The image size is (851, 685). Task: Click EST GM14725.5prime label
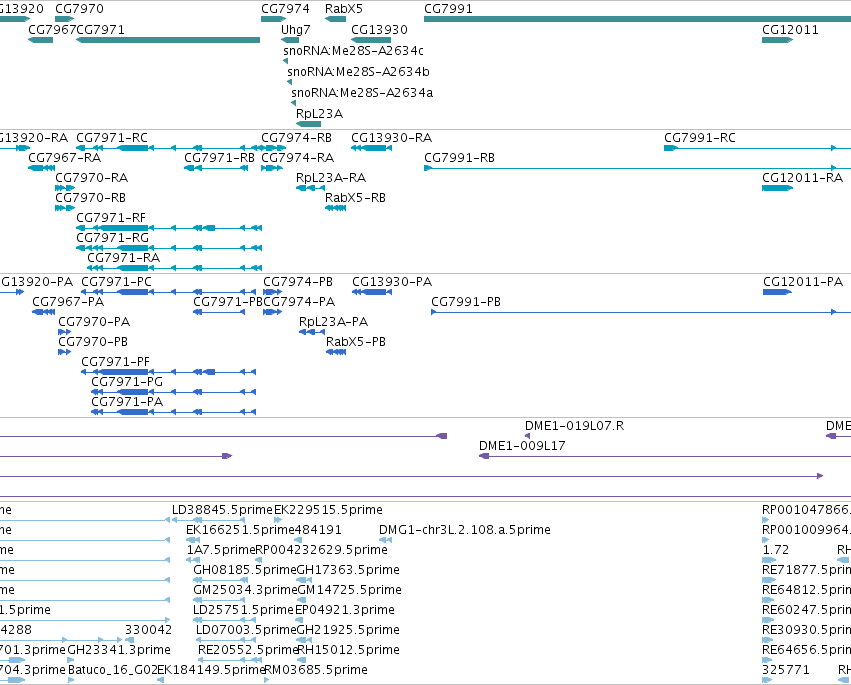pyautogui.click(x=350, y=590)
